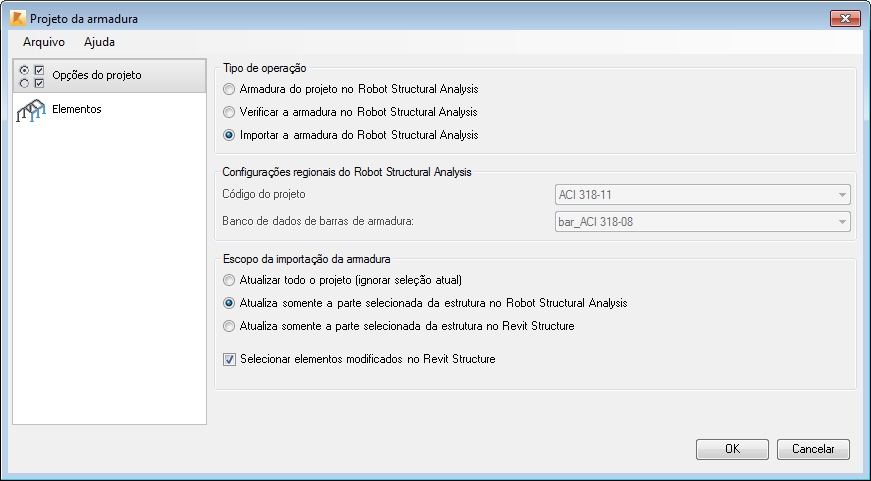Toggle Selecionar elementos modificados checkbox
The width and height of the screenshot is (871, 481).
(229, 359)
